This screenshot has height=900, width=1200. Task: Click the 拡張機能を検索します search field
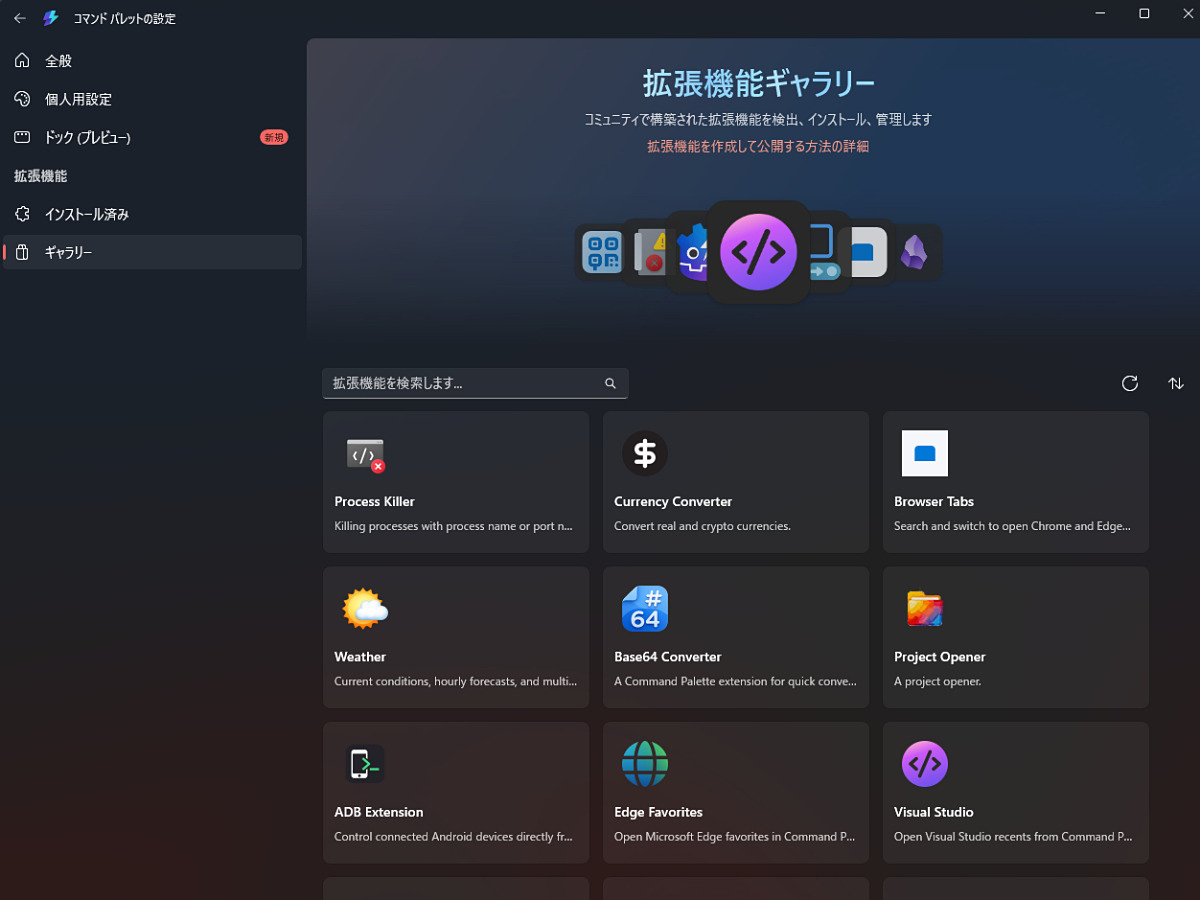pos(475,383)
